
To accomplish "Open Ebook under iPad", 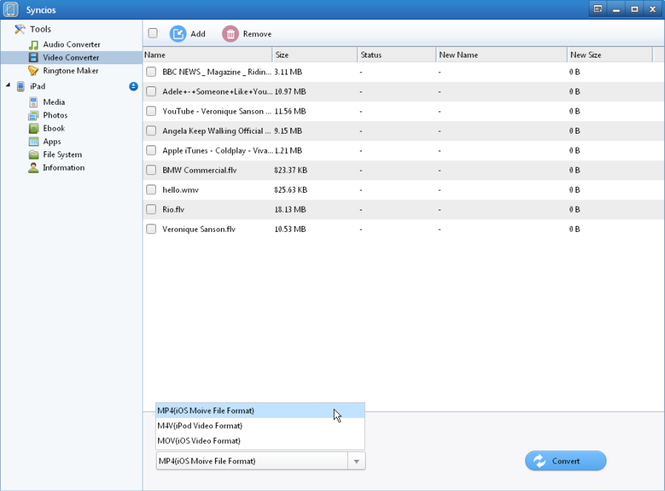I will (x=54, y=128).
